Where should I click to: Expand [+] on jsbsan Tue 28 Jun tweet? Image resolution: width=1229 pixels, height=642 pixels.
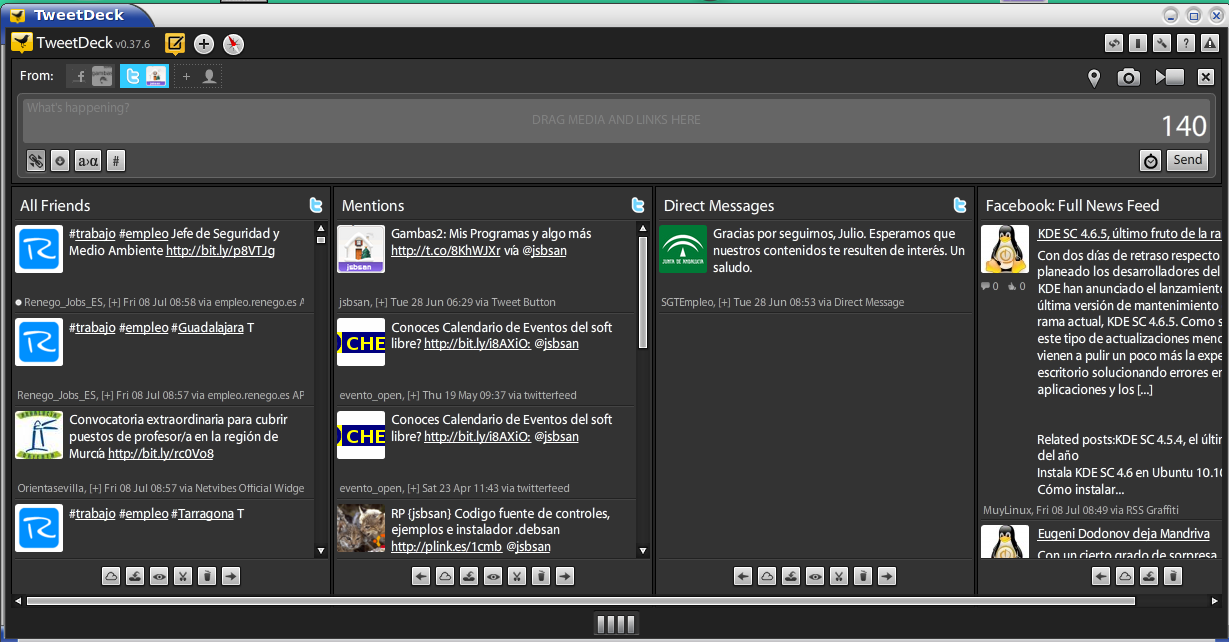[x=381, y=302]
